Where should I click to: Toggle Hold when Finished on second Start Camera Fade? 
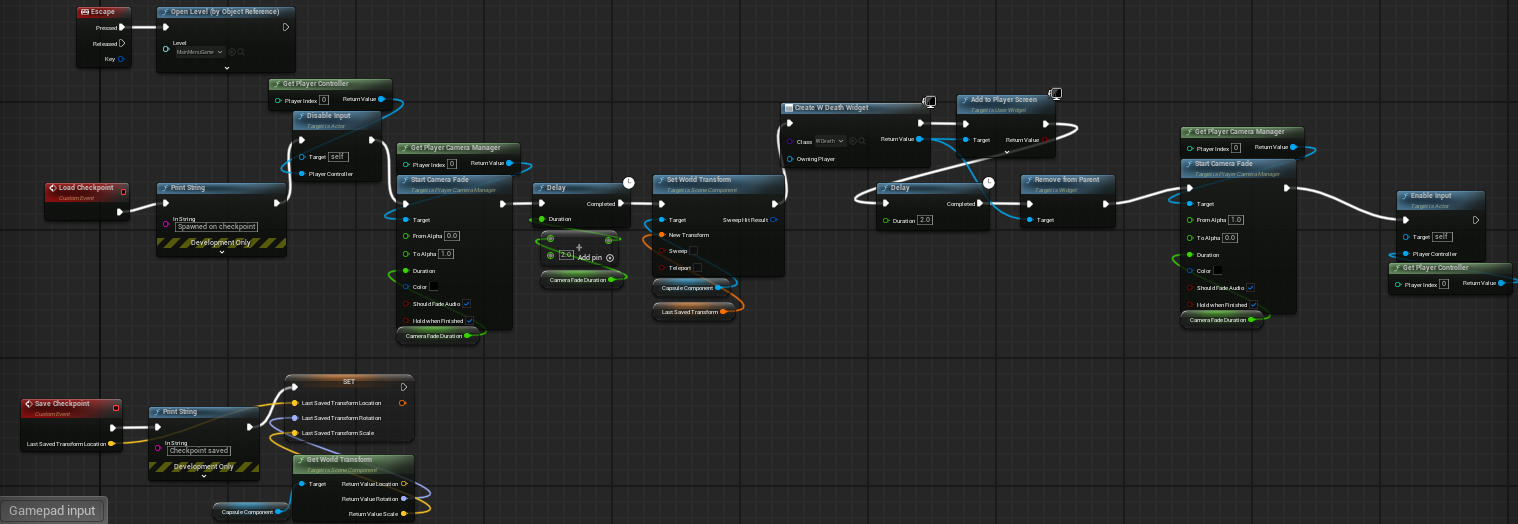1252,304
